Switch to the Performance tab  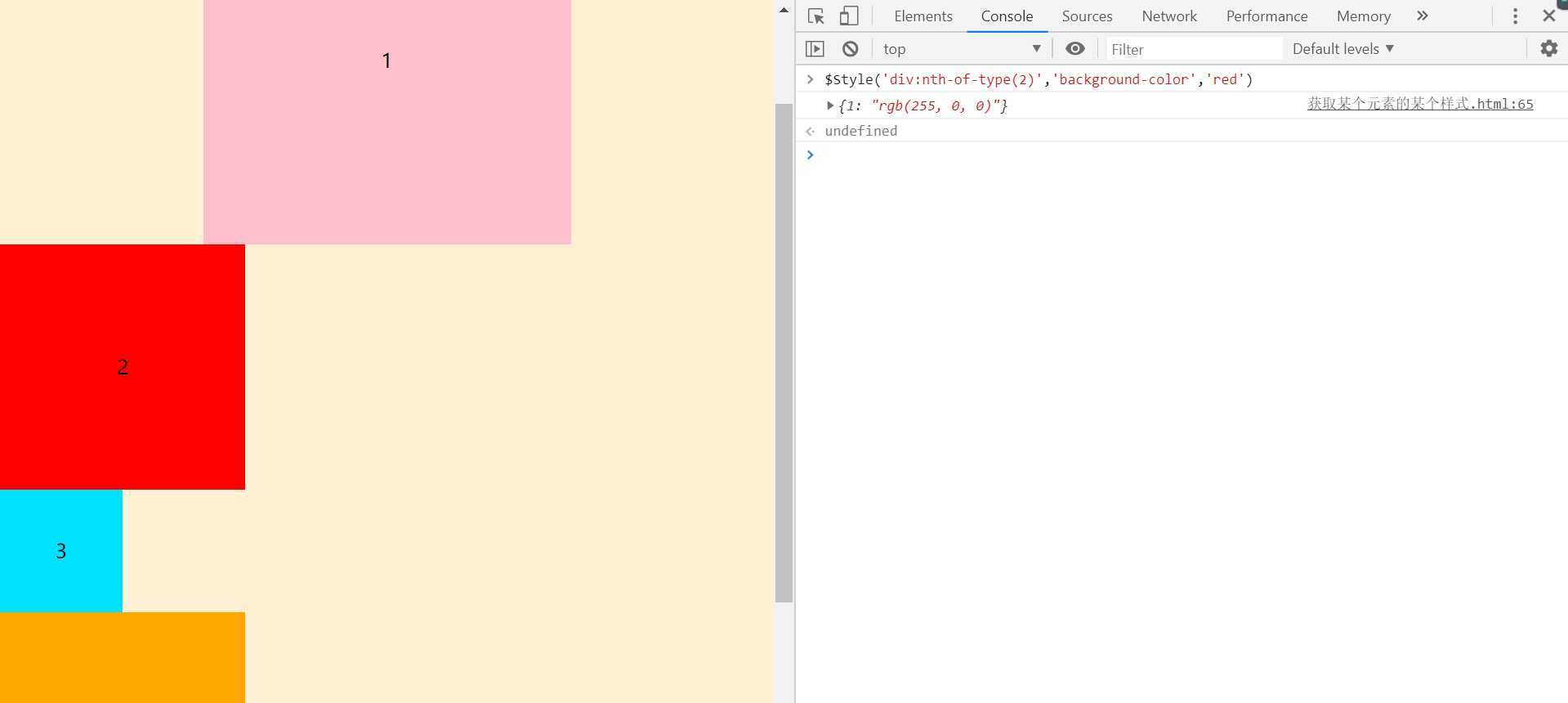click(1266, 16)
